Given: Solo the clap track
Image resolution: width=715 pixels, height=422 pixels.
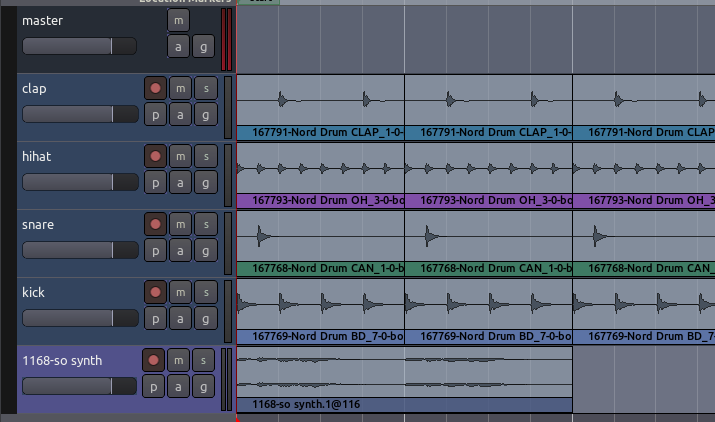Looking at the screenshot, I should [206, 89].
